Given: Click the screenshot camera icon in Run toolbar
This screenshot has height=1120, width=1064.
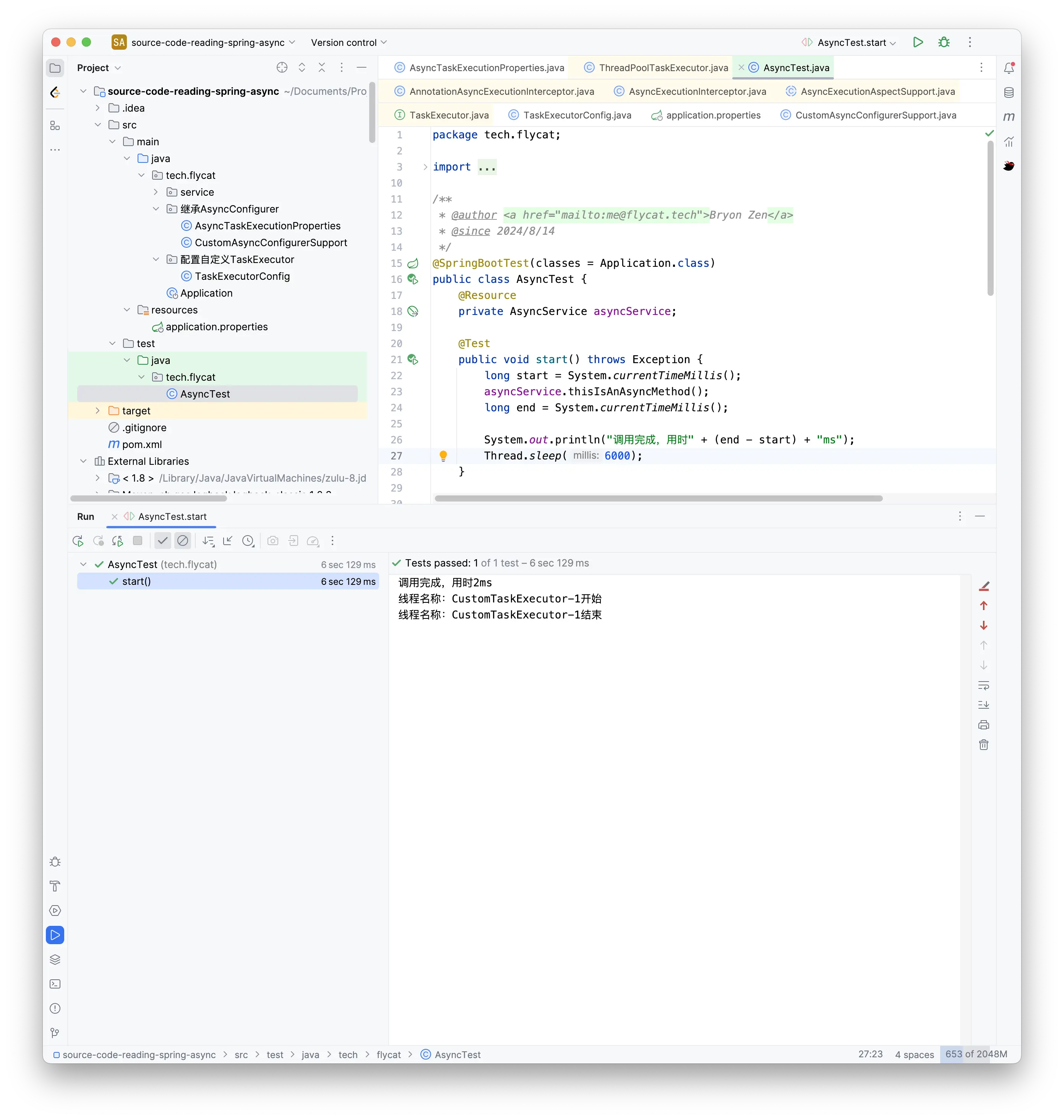Looking at the screenshot, I should (x=273, y=541).
